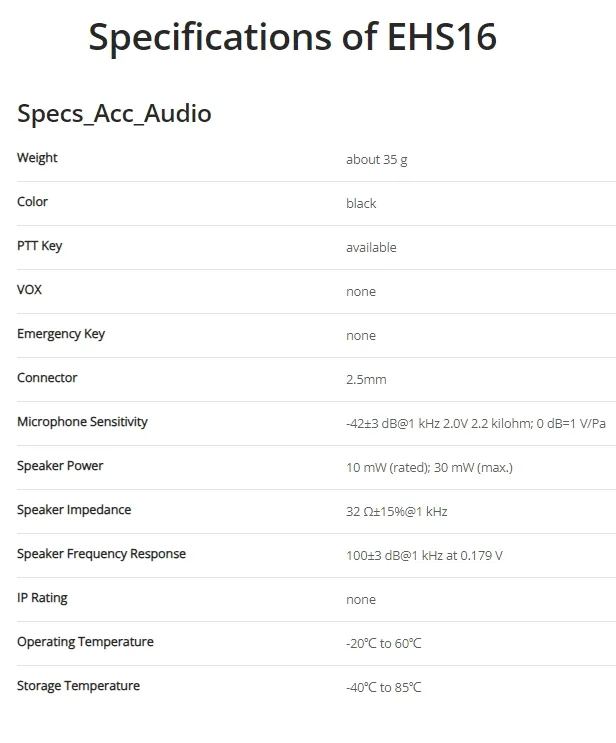Screen dimensions: 616x743
Task: Click the Specifications of EHS16 heading
Action: pos(292,37)
